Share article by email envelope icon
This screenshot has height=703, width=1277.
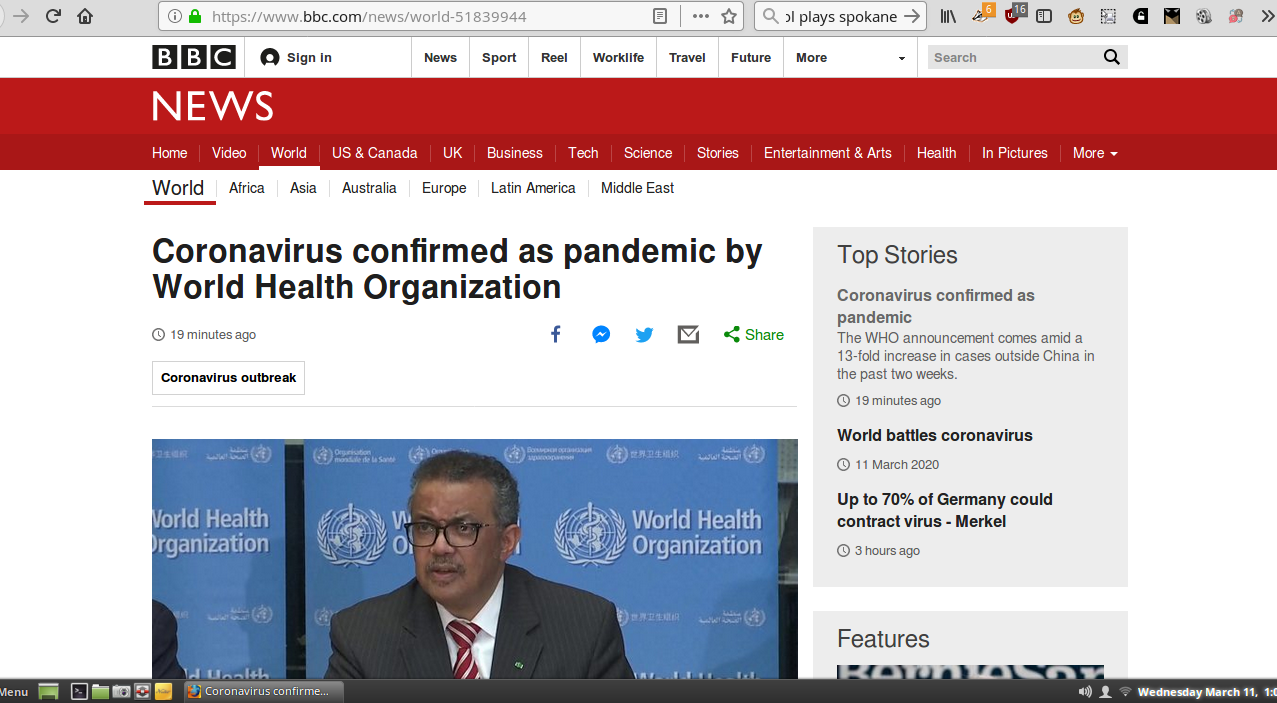(x=688, y=334)
